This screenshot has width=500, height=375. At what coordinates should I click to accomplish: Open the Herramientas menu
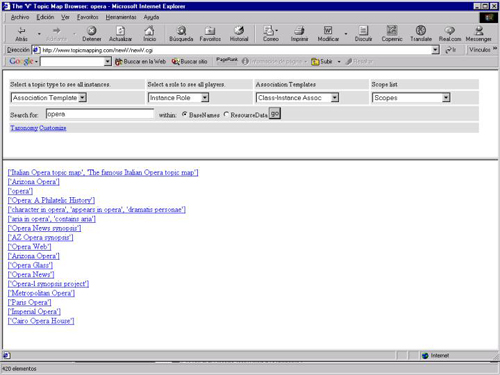click(121, 17)
